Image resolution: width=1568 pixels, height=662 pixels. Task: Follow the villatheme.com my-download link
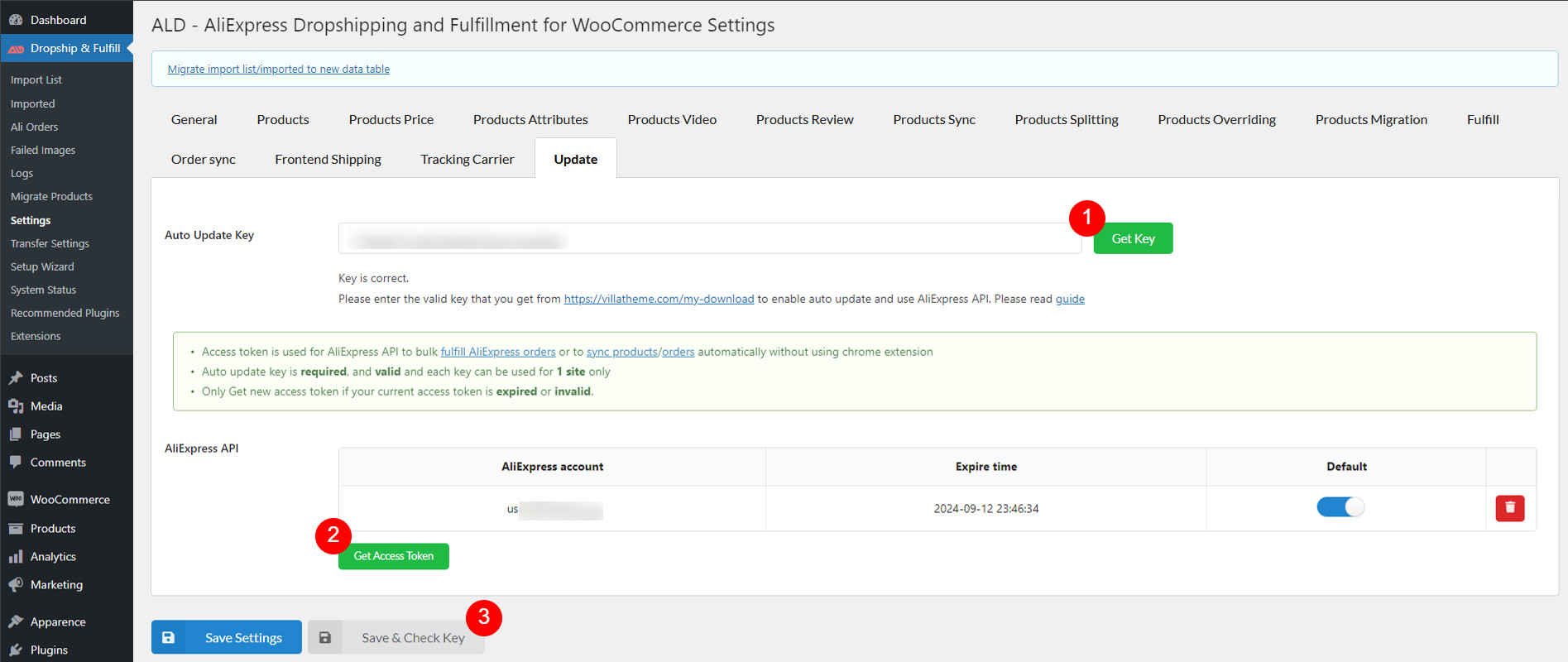(659, 299)
